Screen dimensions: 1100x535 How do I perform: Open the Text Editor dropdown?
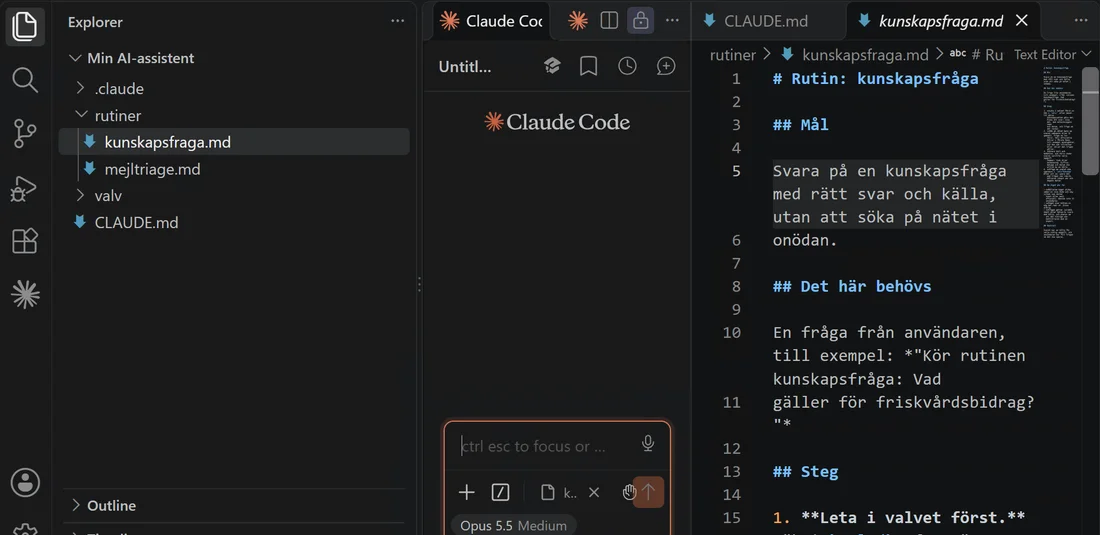[x=1052, y=55]
